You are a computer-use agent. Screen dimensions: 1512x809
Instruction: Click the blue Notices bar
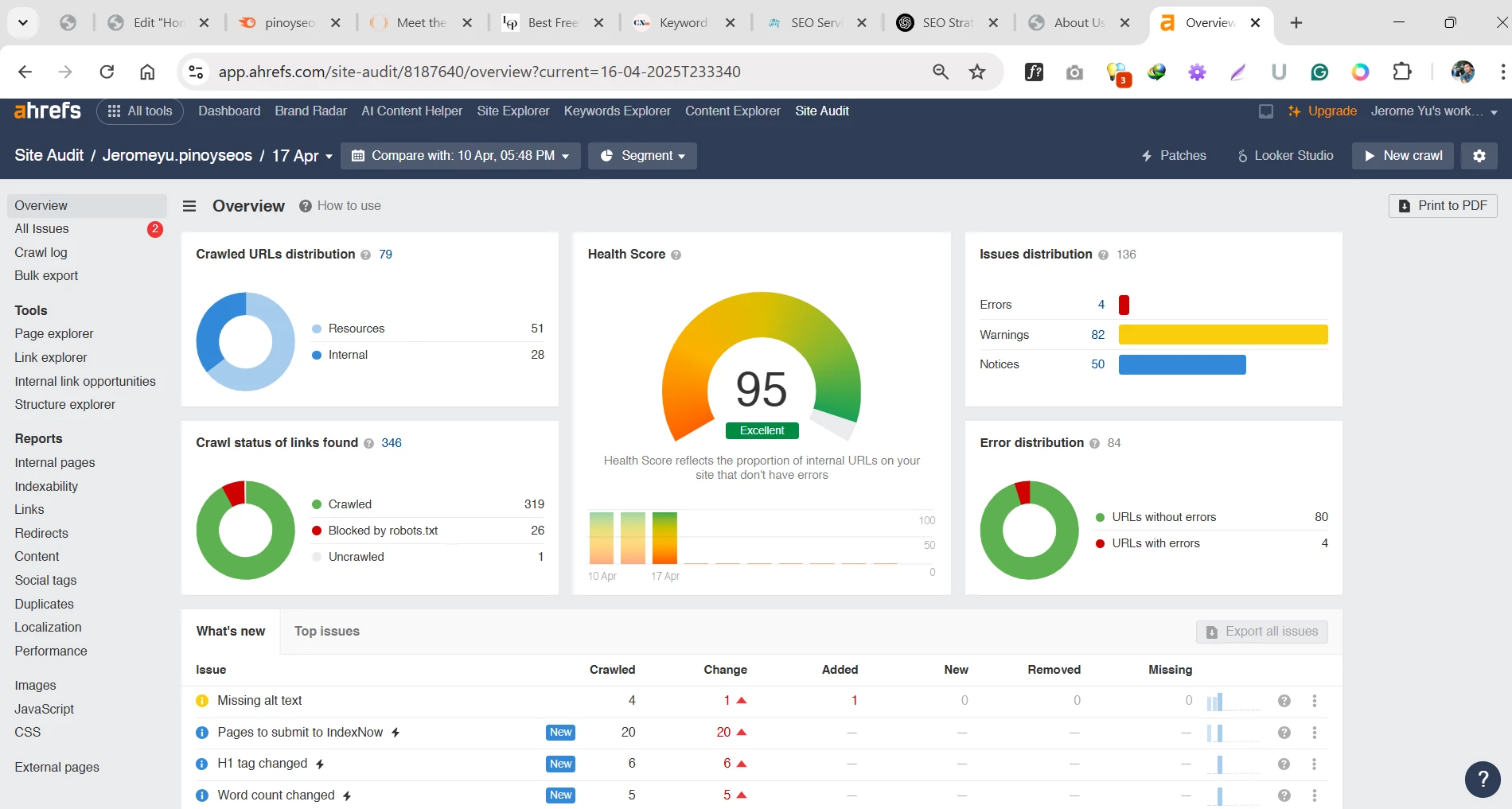point(1183,364)
